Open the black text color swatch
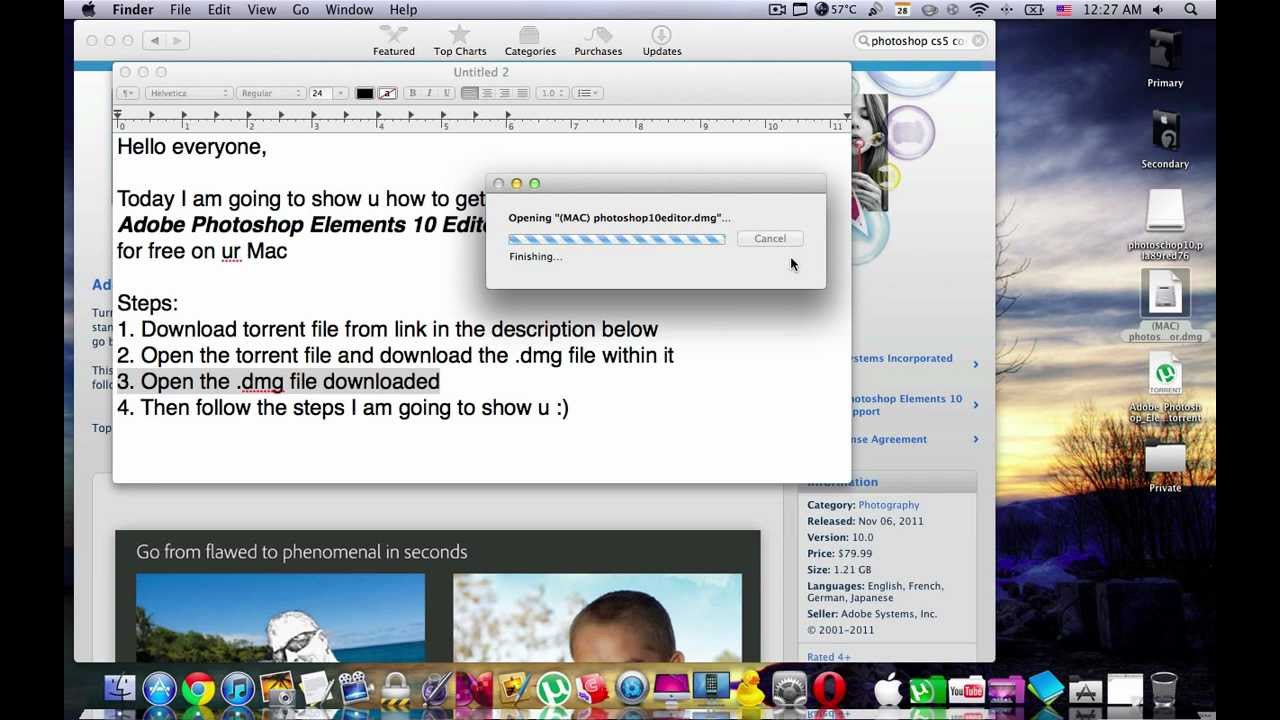Viewport: 1280px width, 720px height. coord(365,93)
